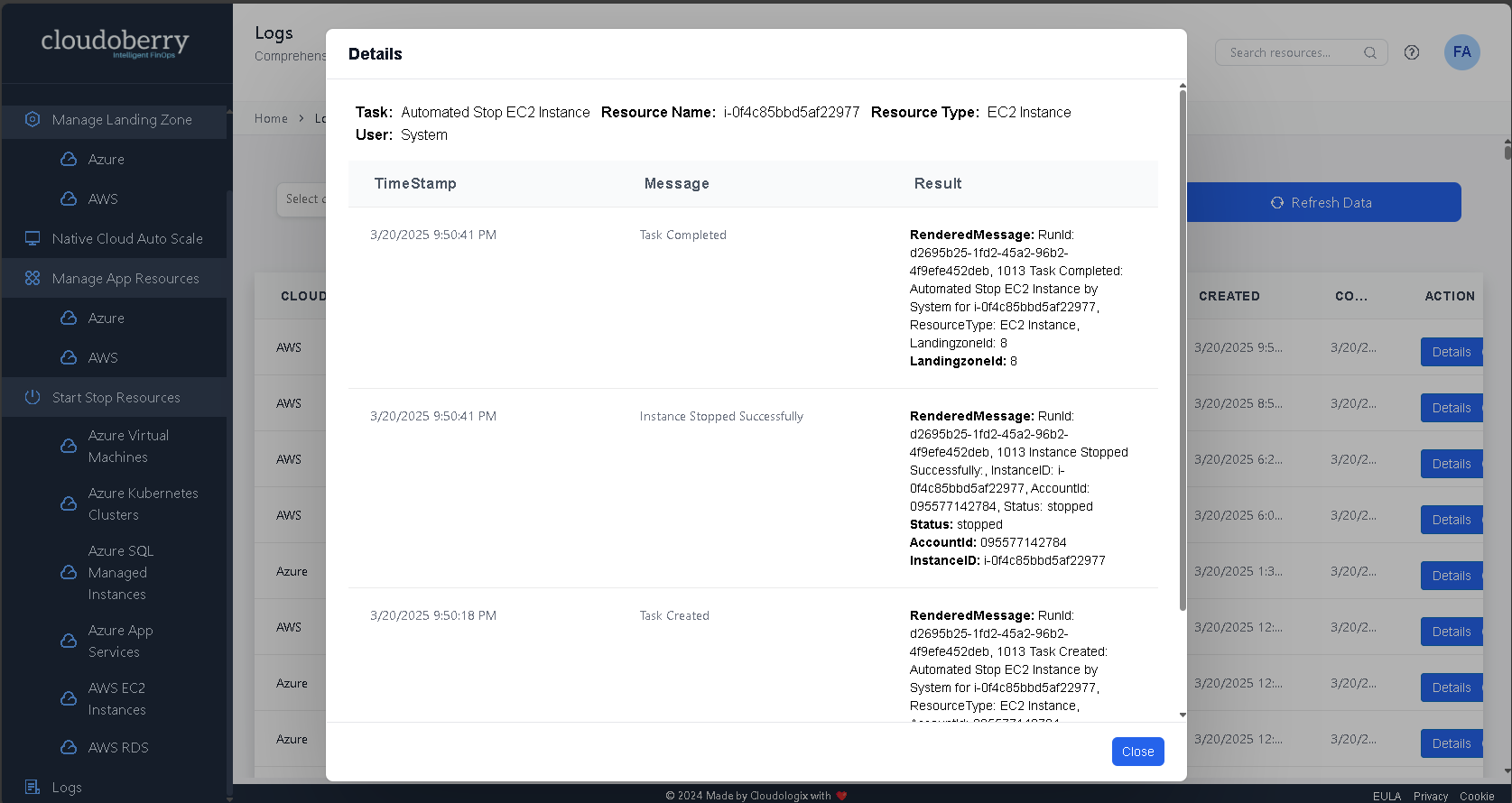The width and height of the screenshot is (1512, 803).
Task: Open Azure SQL Managed Instances
Action: (x=121, y=573)
